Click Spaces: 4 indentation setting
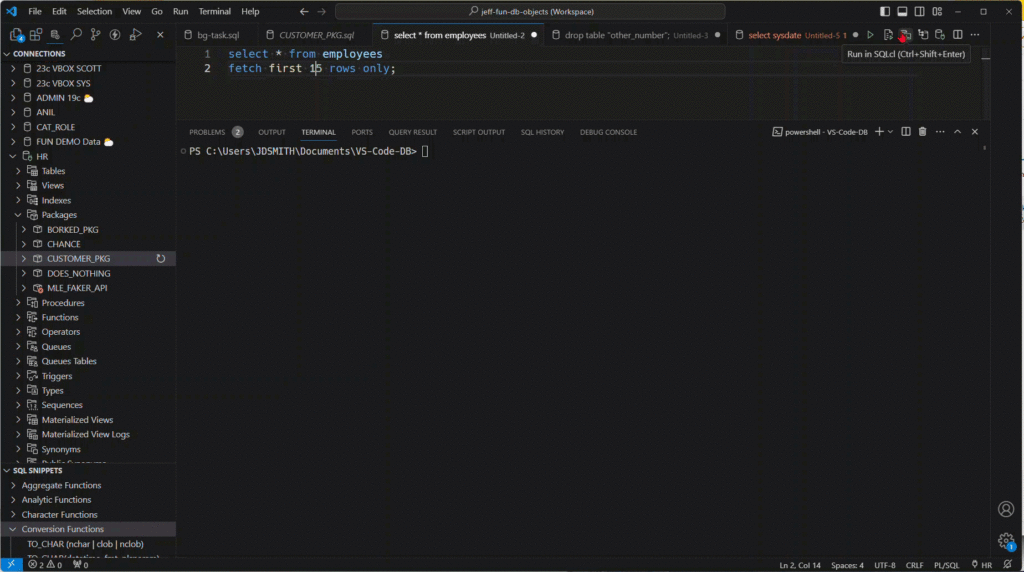Screen dimensions: 1024x572 (847, 565)
